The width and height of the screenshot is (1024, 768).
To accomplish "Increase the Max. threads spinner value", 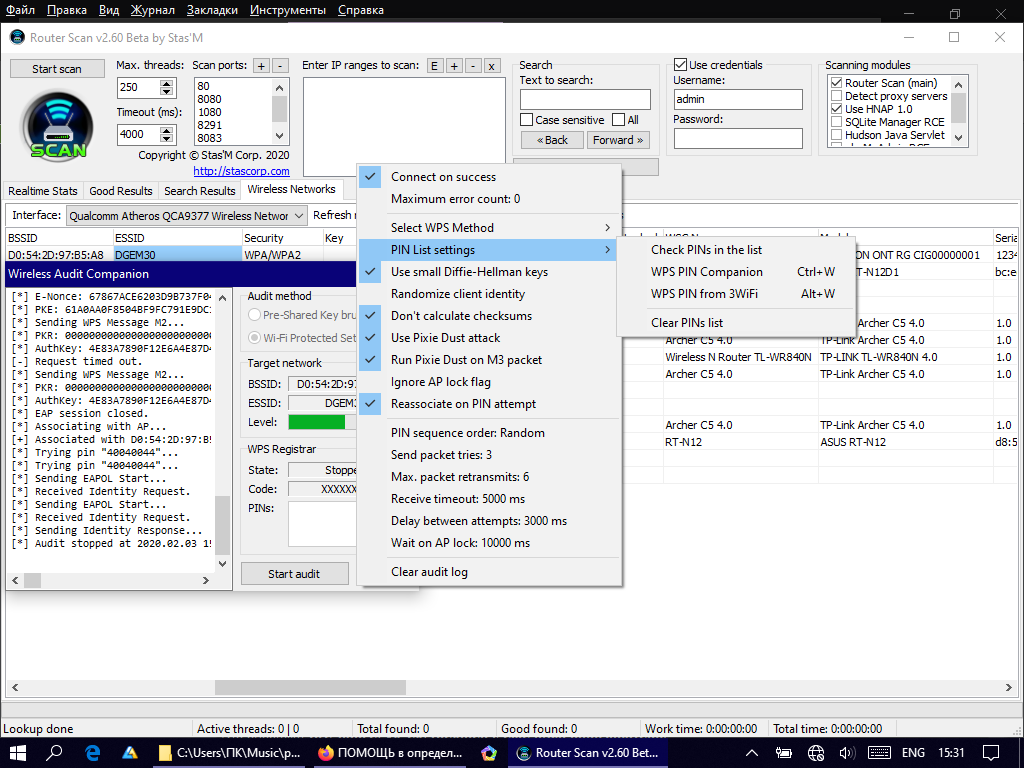I will point(173,83).
